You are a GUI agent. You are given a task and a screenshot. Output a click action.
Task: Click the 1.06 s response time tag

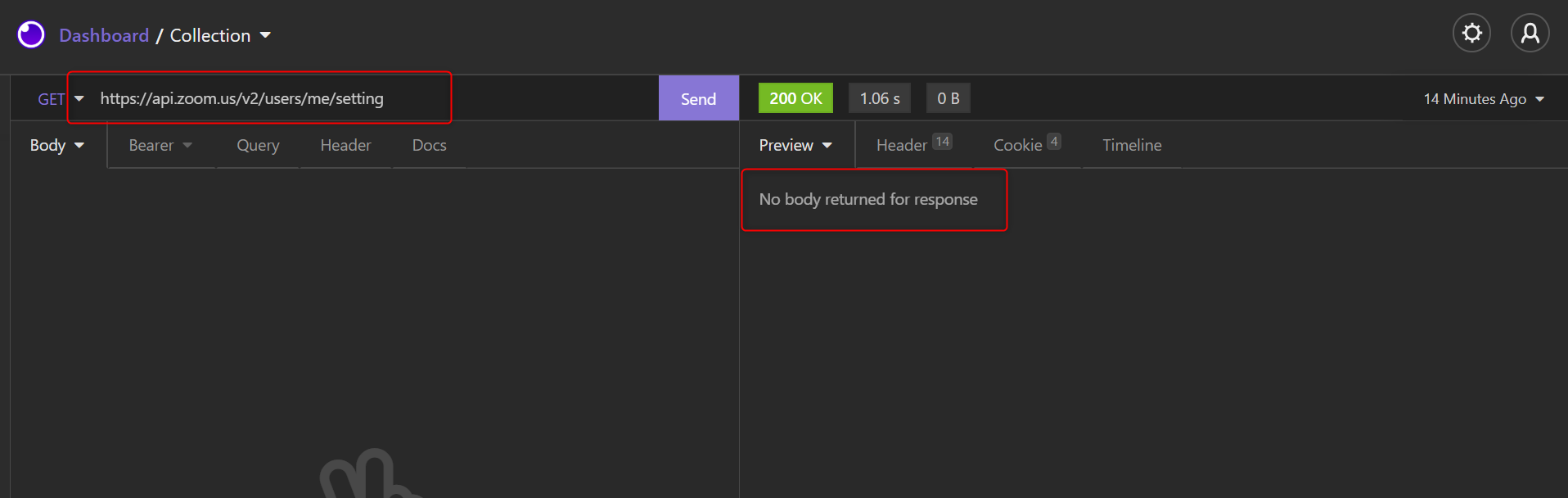(x=880, y=98)
